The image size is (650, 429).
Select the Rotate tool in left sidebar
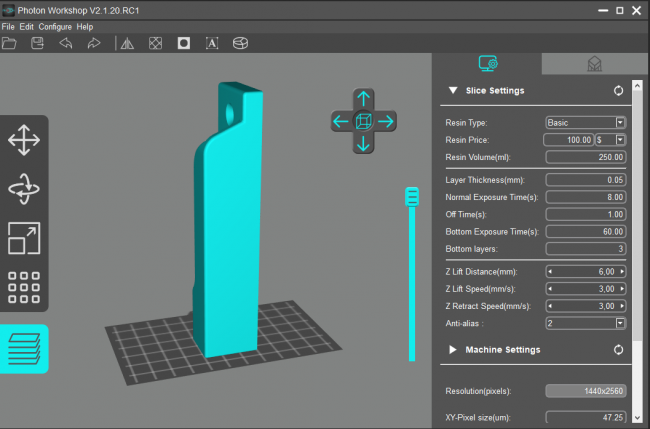(x=23, y=189)
